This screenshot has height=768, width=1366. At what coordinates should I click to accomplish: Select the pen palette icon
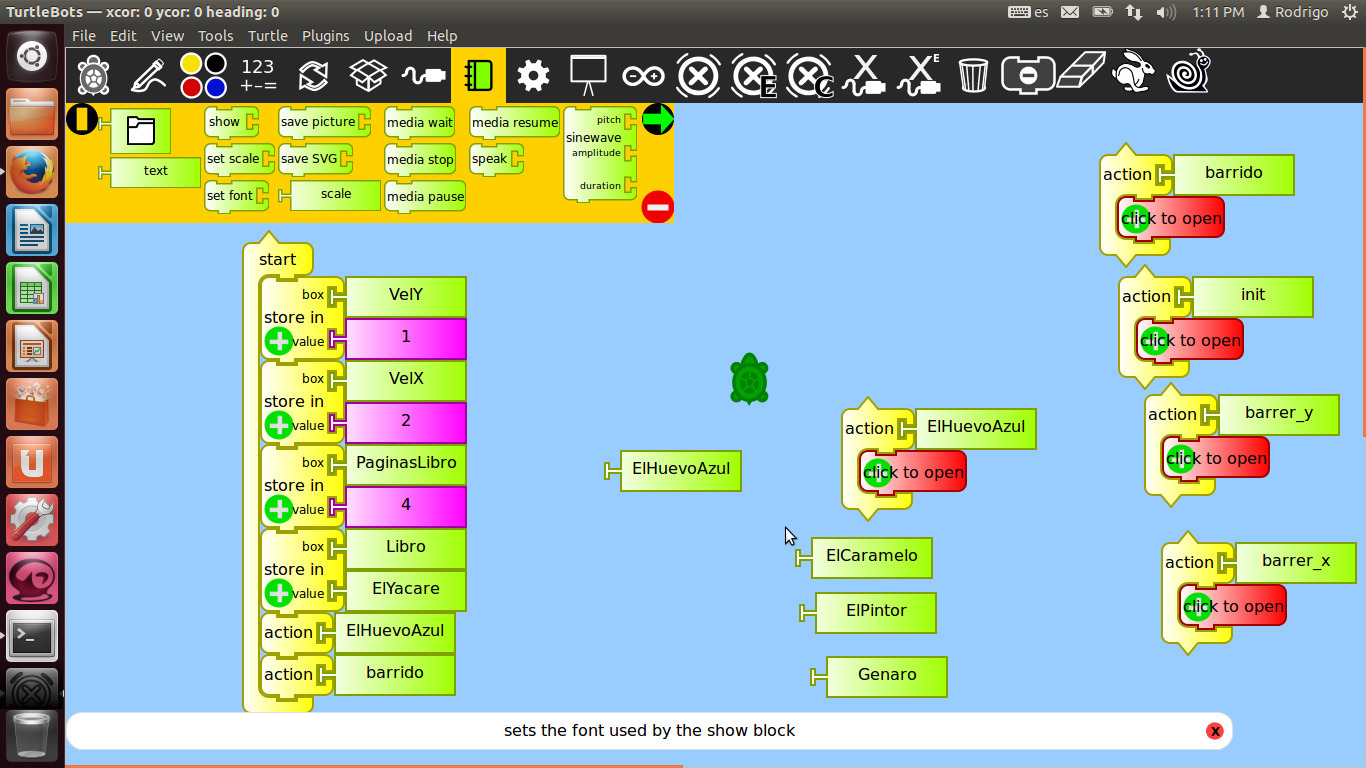[148, 75]
